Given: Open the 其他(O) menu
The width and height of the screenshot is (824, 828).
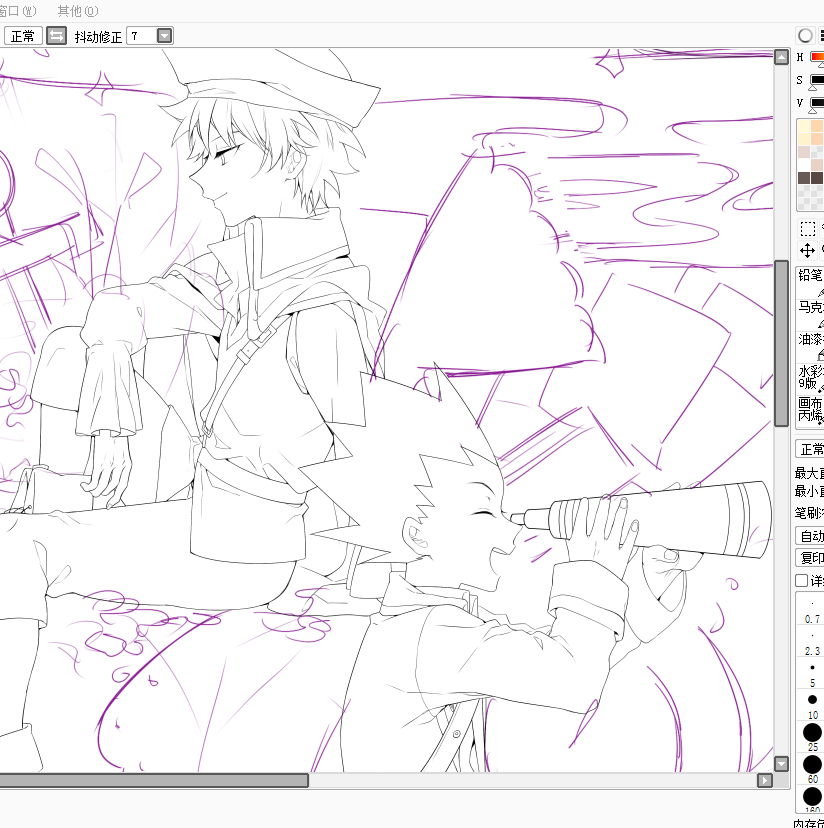Looking at the screenshot, I should (x=78, y=11).
